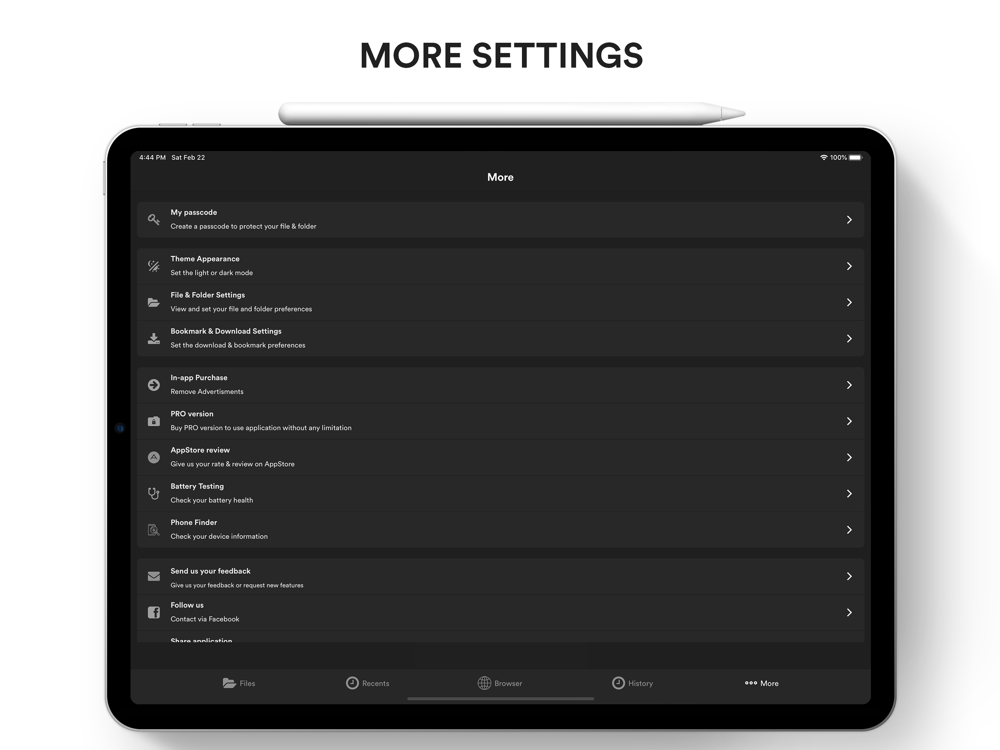Open Bookmark & Download Settings entry
This screenshot has width=1000, height=750.
click(x=501, y=339)
